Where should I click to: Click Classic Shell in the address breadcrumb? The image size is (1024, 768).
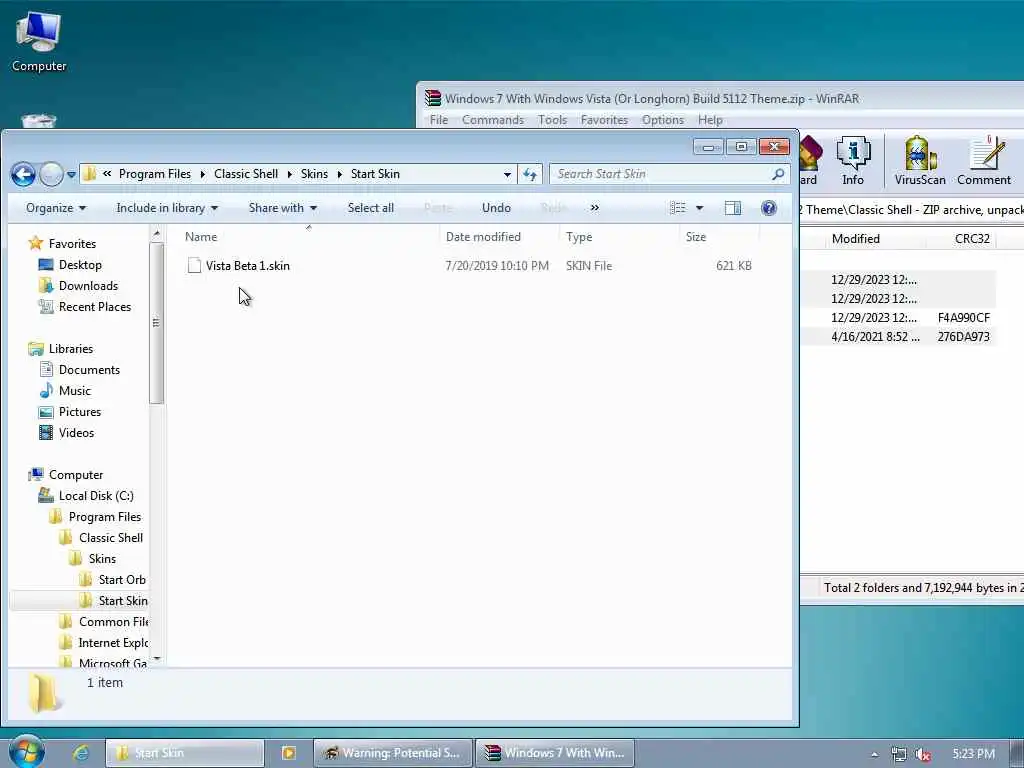pyautogui.click(x=246, y=174)
